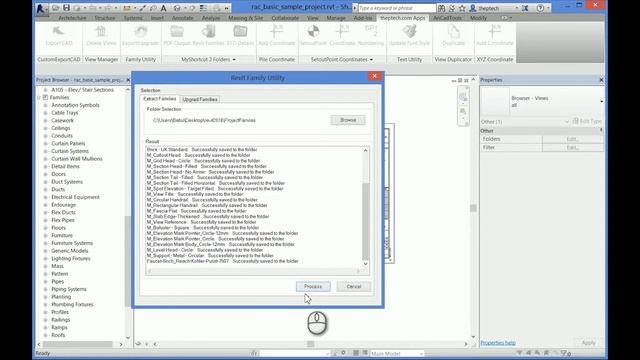Click the binoculars search icon
Image resolution: width=640 pixels, height=360 pixels.
pos(441,8)
